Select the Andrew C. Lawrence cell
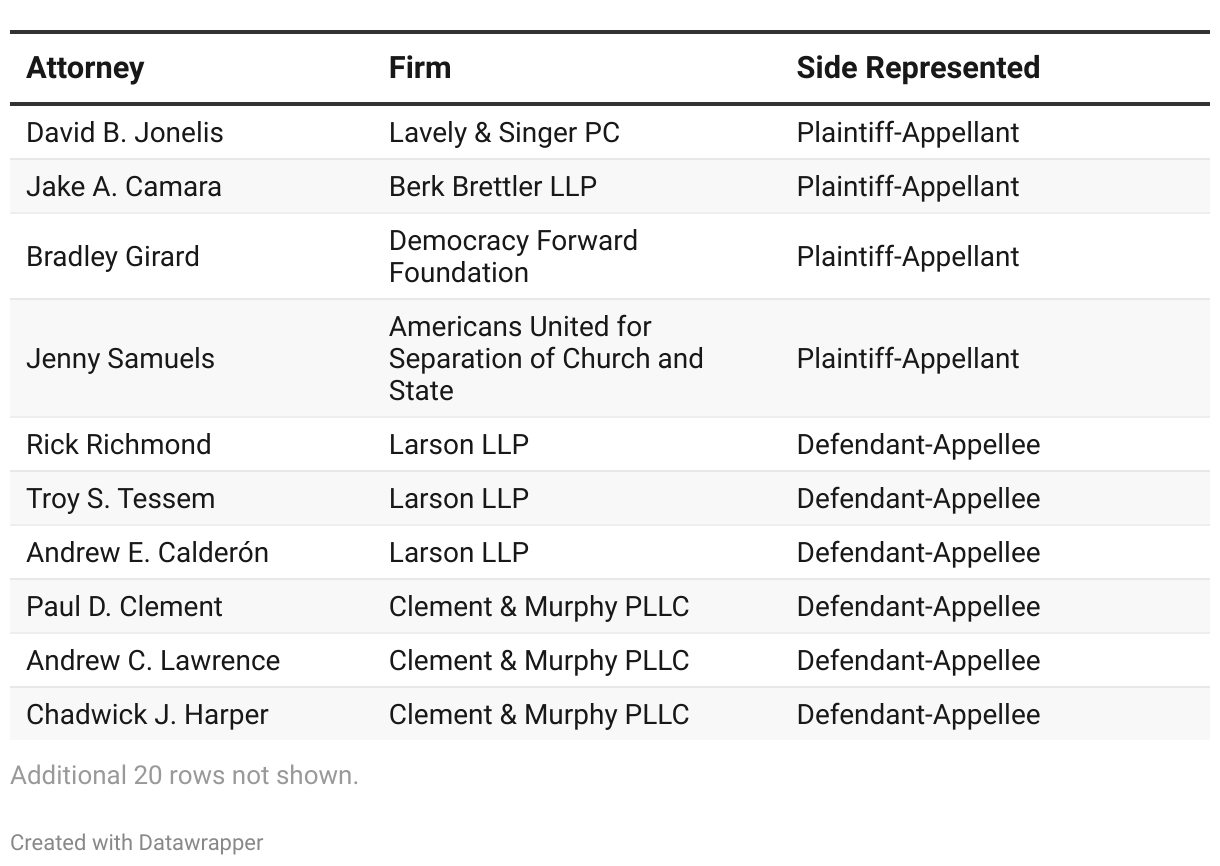This screenshot has height=866, width=1220. (153, 661)
